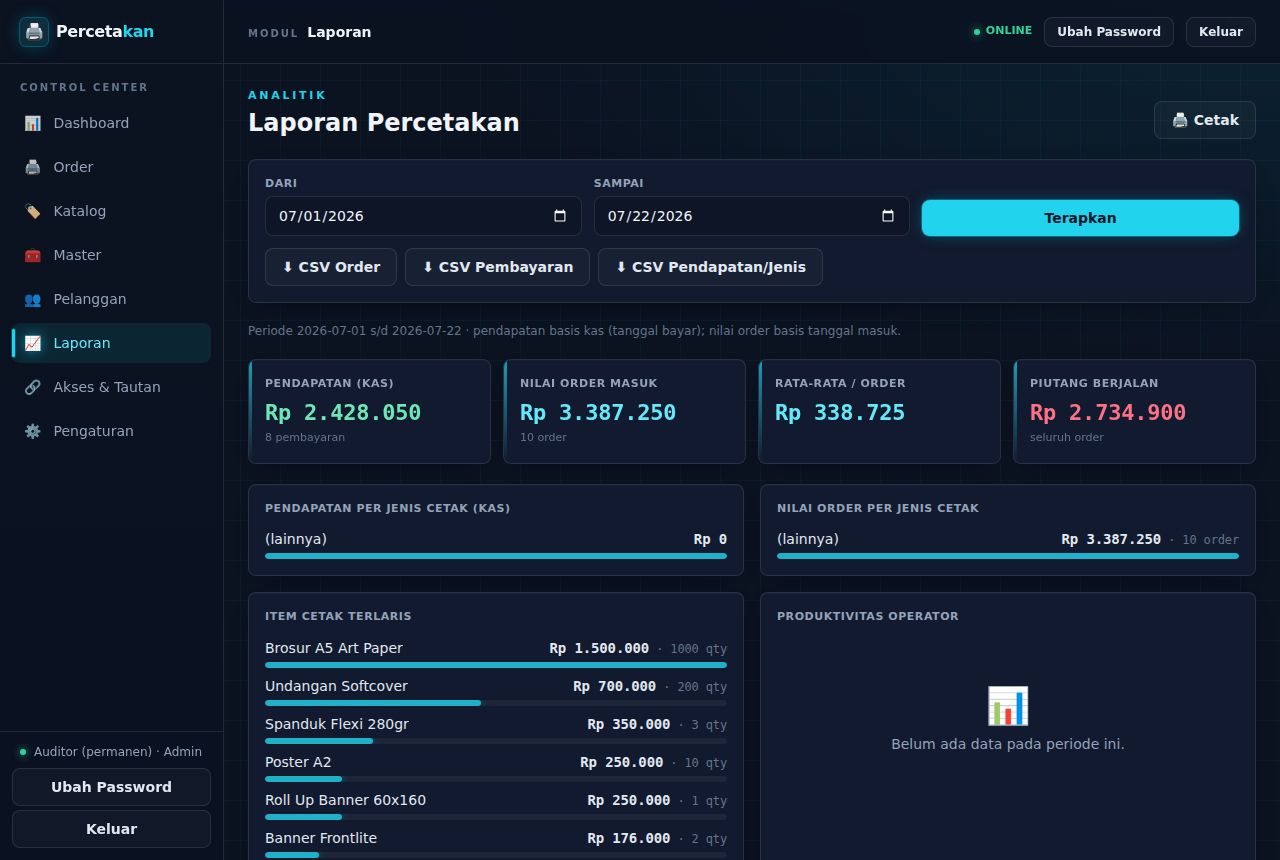Click the 'Belum ada data pada periode ini.' message
The image size is (1280, 860).
(1008, 744)
